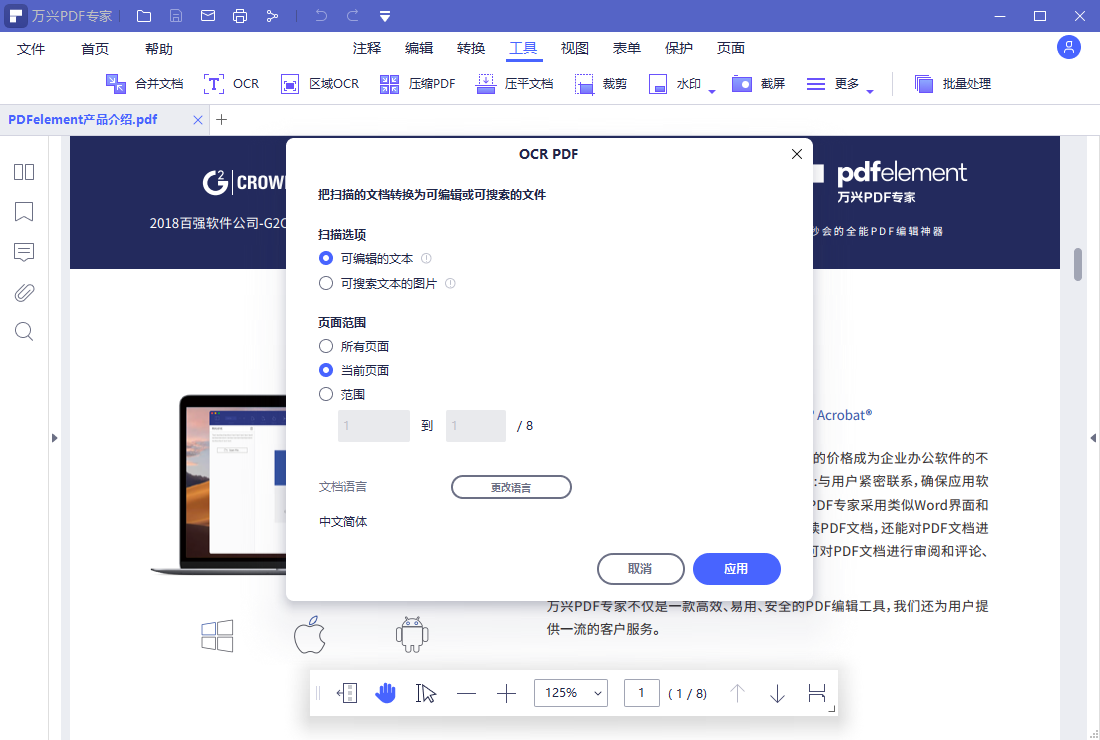The width and height of the screenshot is (1100, 740).
Task: Click the user account avatar icon
Action: (1068, 47)
